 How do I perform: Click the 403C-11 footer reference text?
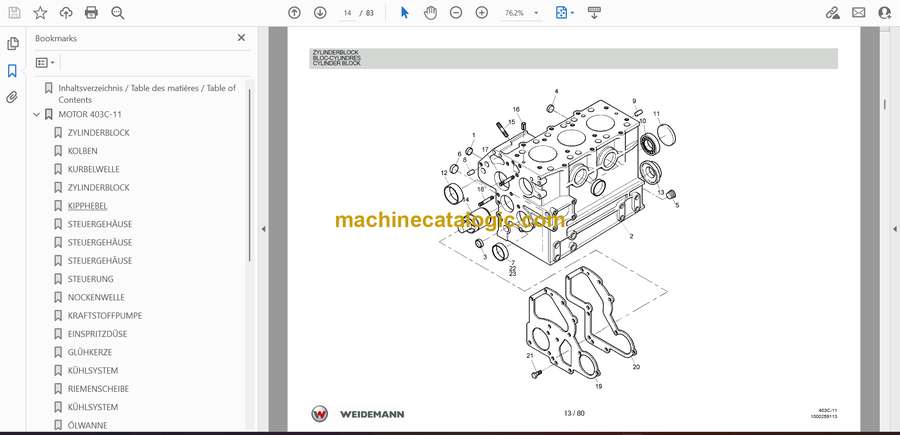tap(828, 411)
